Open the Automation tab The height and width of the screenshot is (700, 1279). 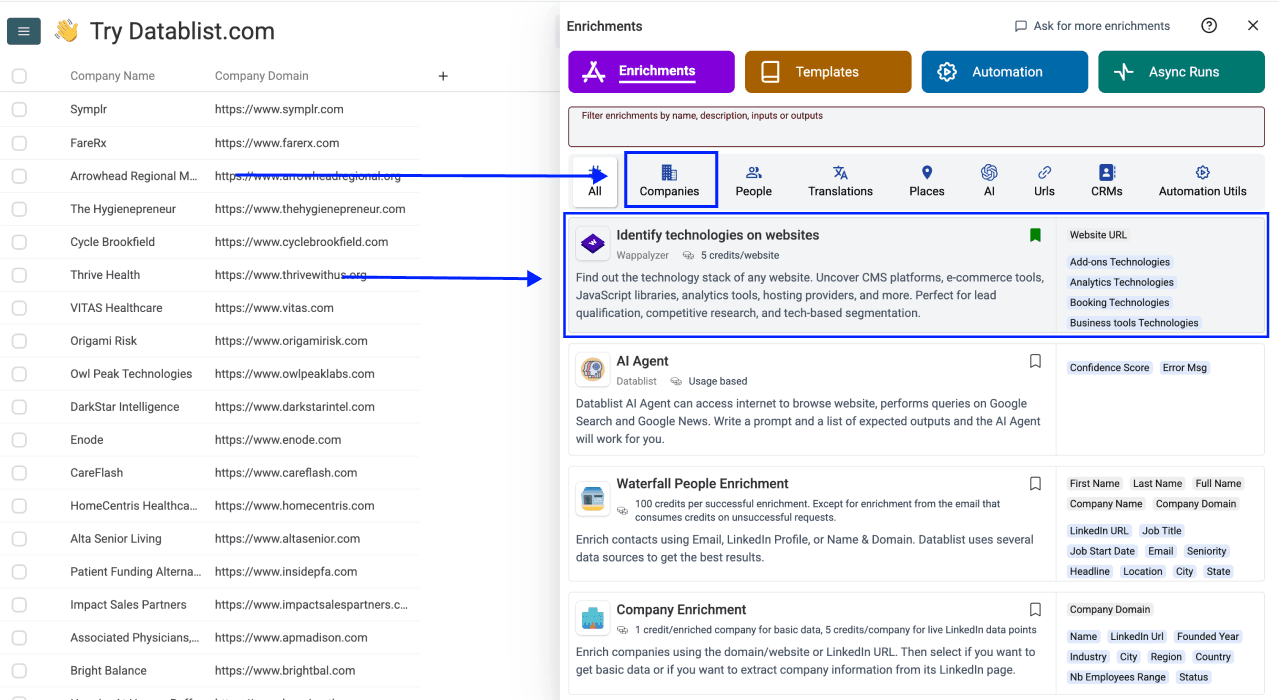1004,72
